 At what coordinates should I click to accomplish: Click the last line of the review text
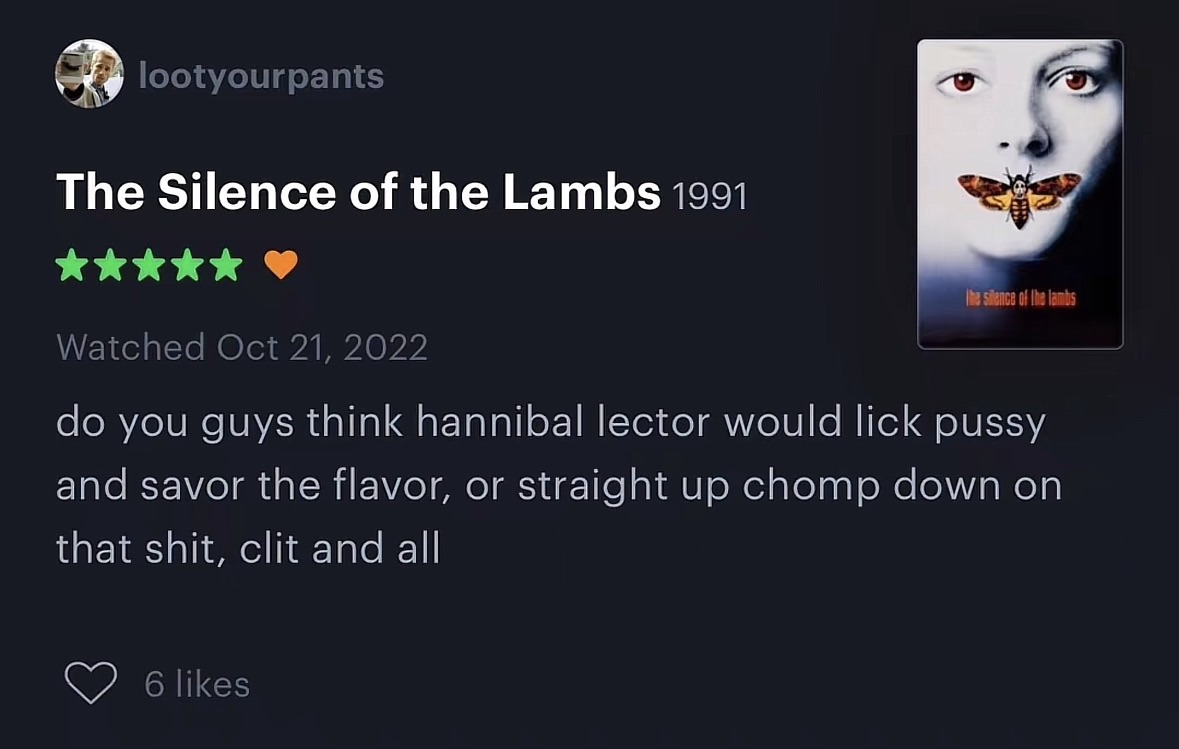pyautogui.click(x=248, y=548)
